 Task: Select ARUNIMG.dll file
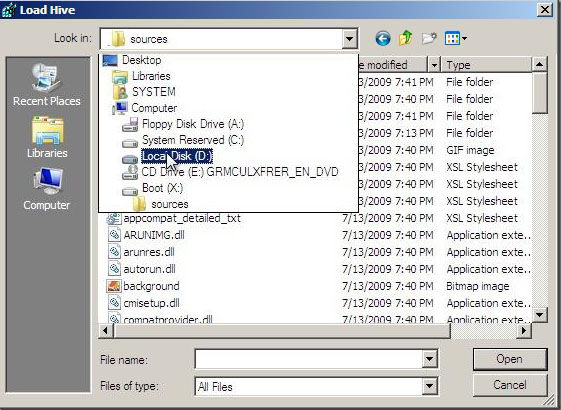coord(154,235)
